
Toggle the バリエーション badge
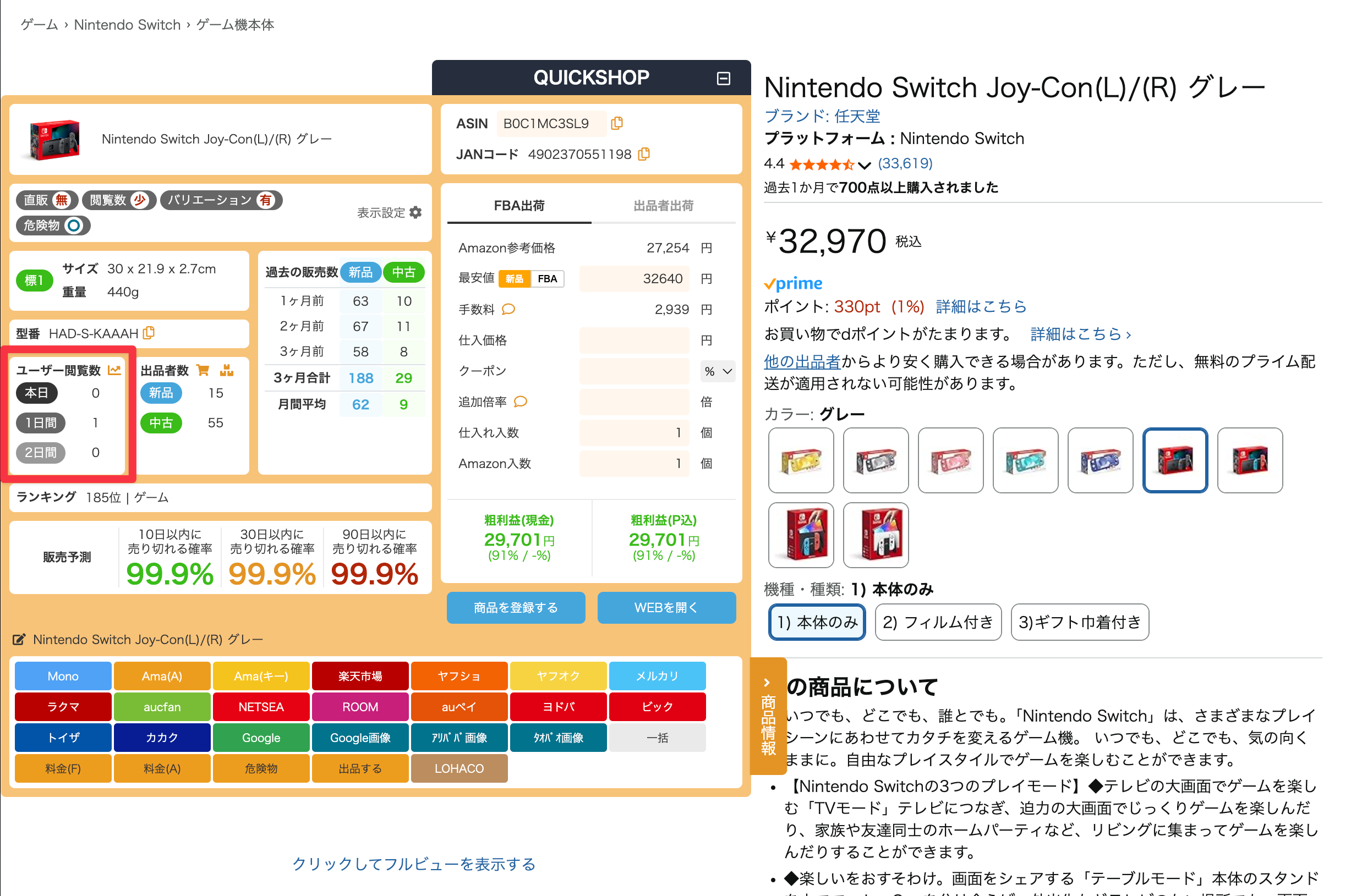point(221,200)
